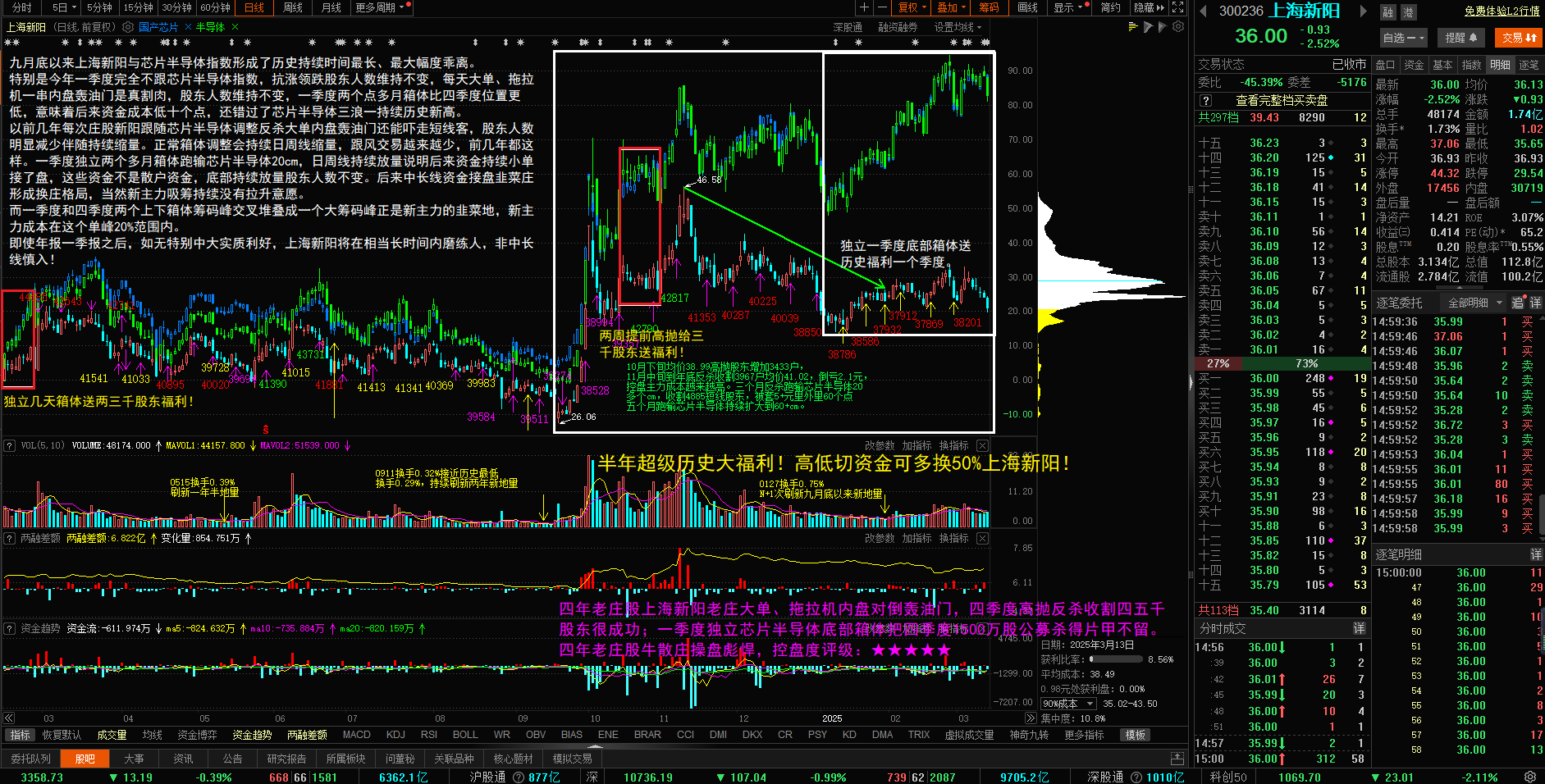1545x784 pixels.
Task: Click question mark beside 查看完整档买卖盘
Action: click(x=1206, y=100)
